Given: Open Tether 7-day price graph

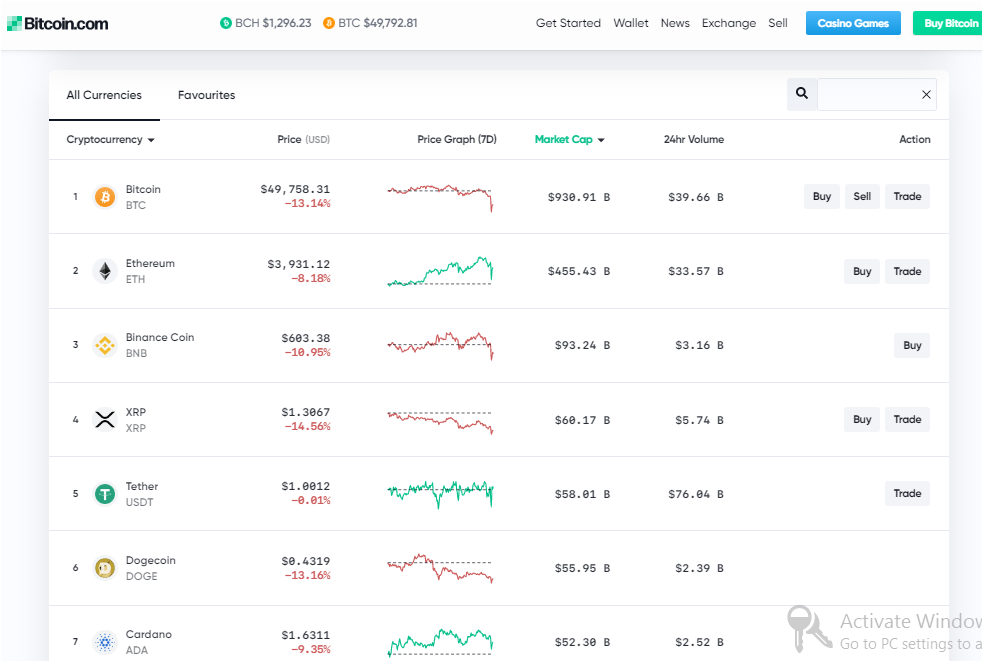Looking at the screenshot, I should coord(440,494).
